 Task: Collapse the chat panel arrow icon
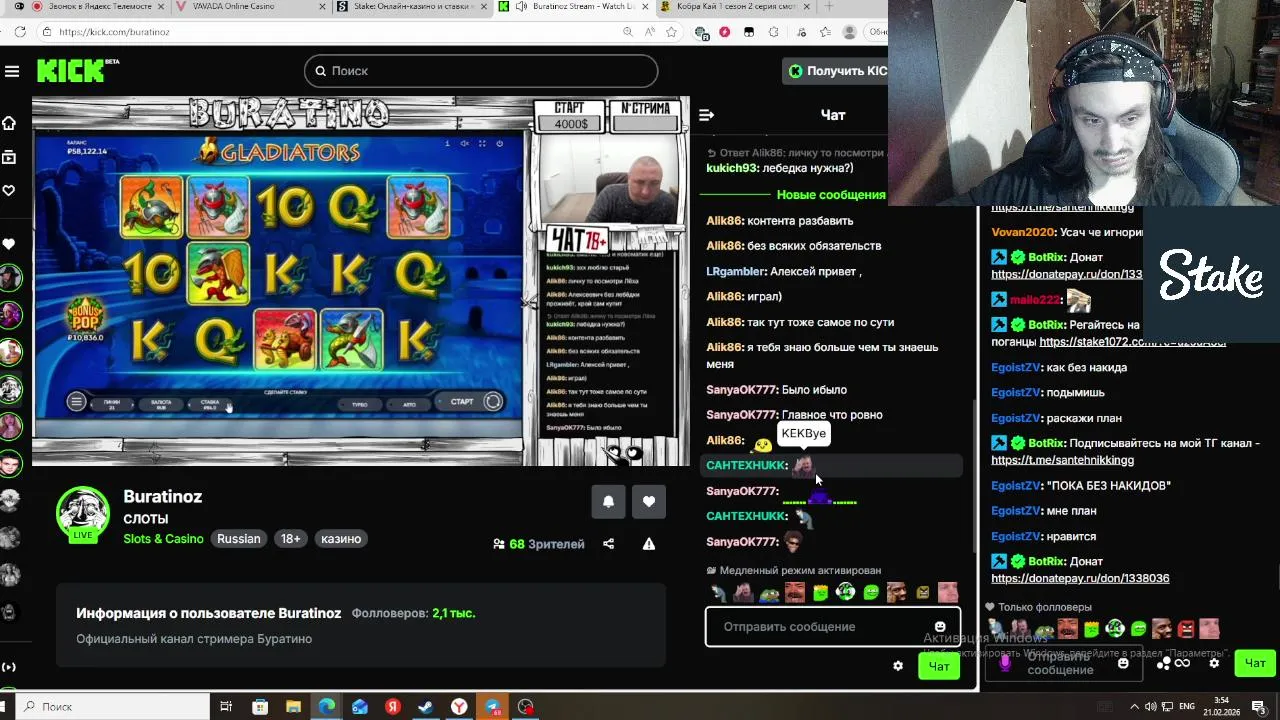pos(706,115)
